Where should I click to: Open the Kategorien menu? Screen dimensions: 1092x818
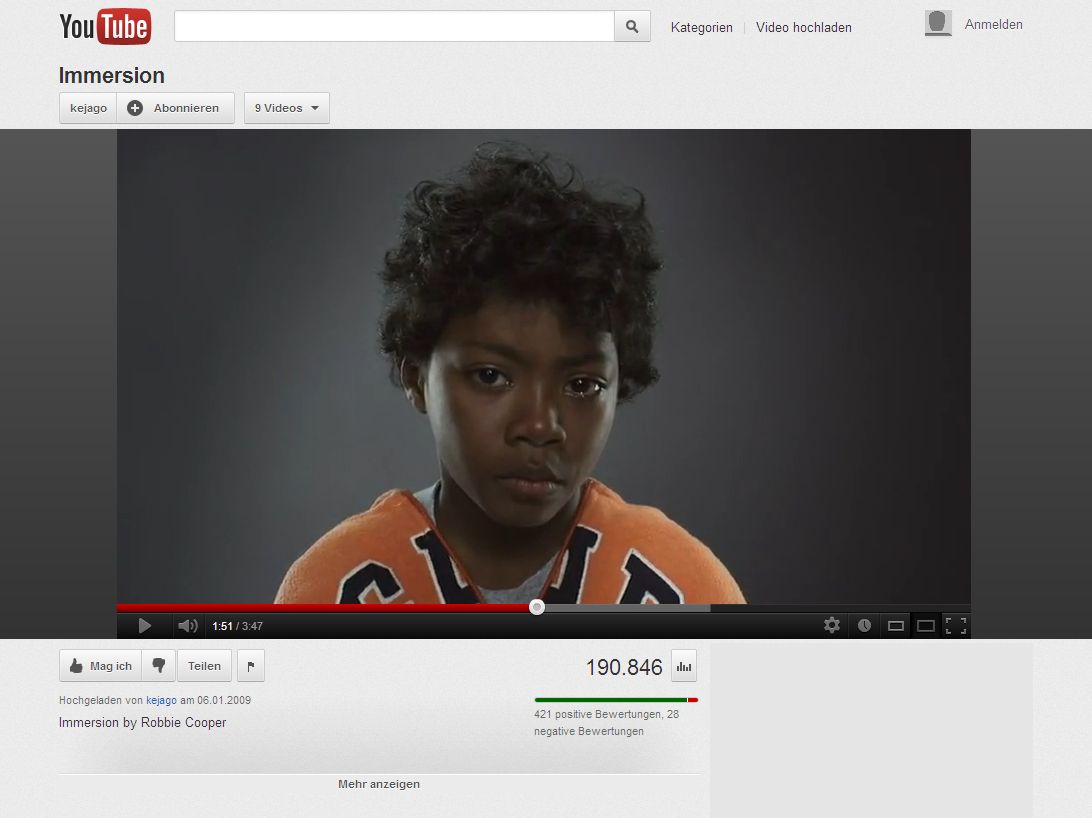[x=701, y=27]
